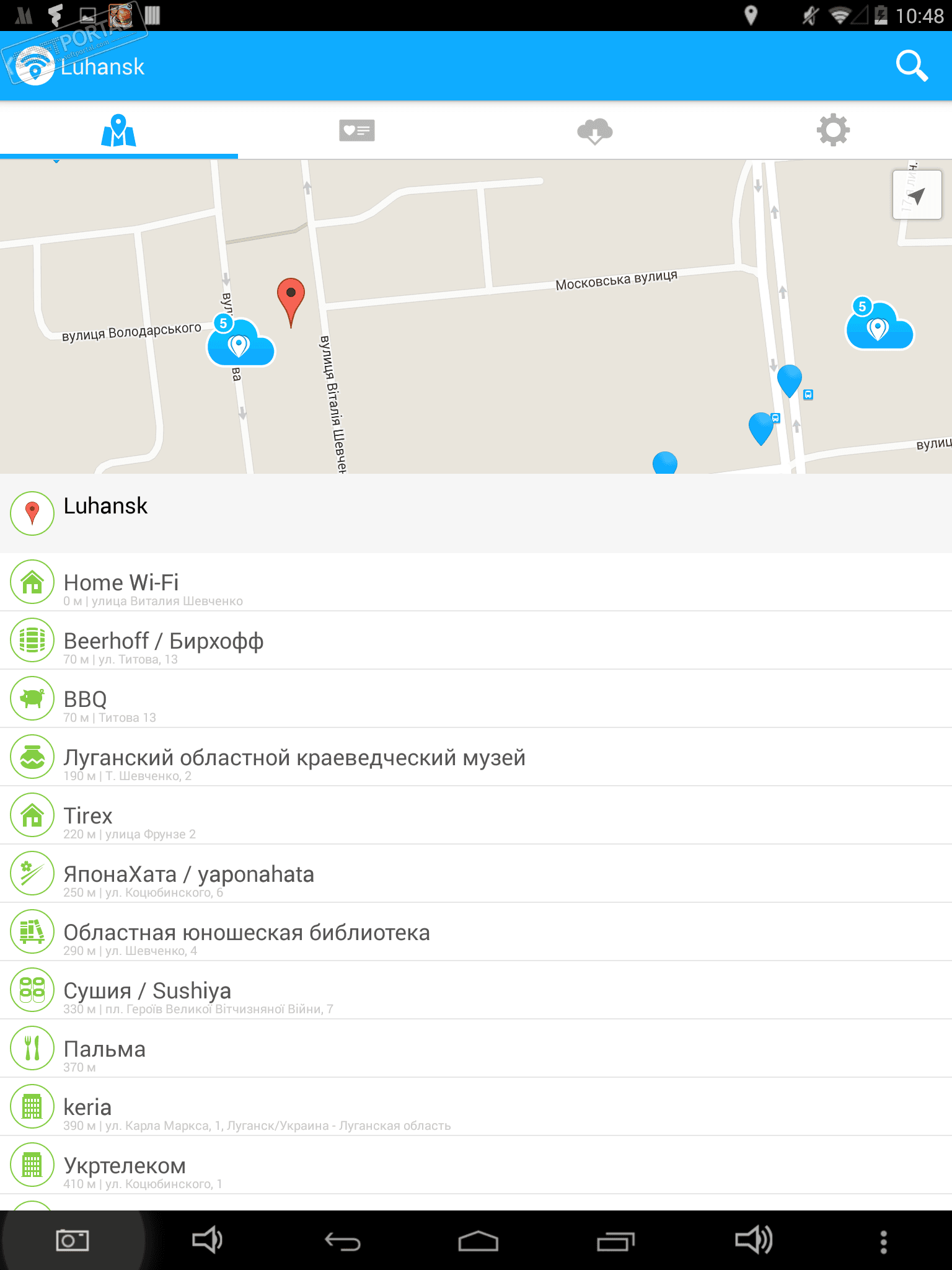Tap the hotspot cluster cloud near Володарського
The image size is (952, 1270).
[x=240, y=340]
